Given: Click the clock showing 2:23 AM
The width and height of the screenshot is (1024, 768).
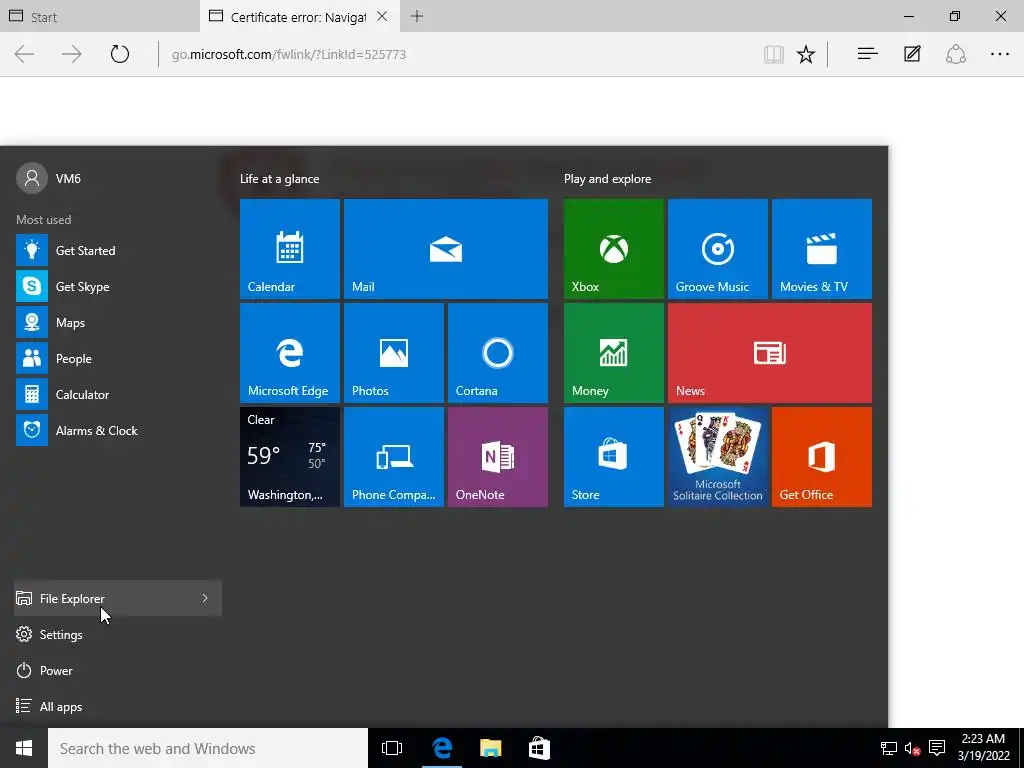Looking at the screenshot, I should (x=983, y=748).
